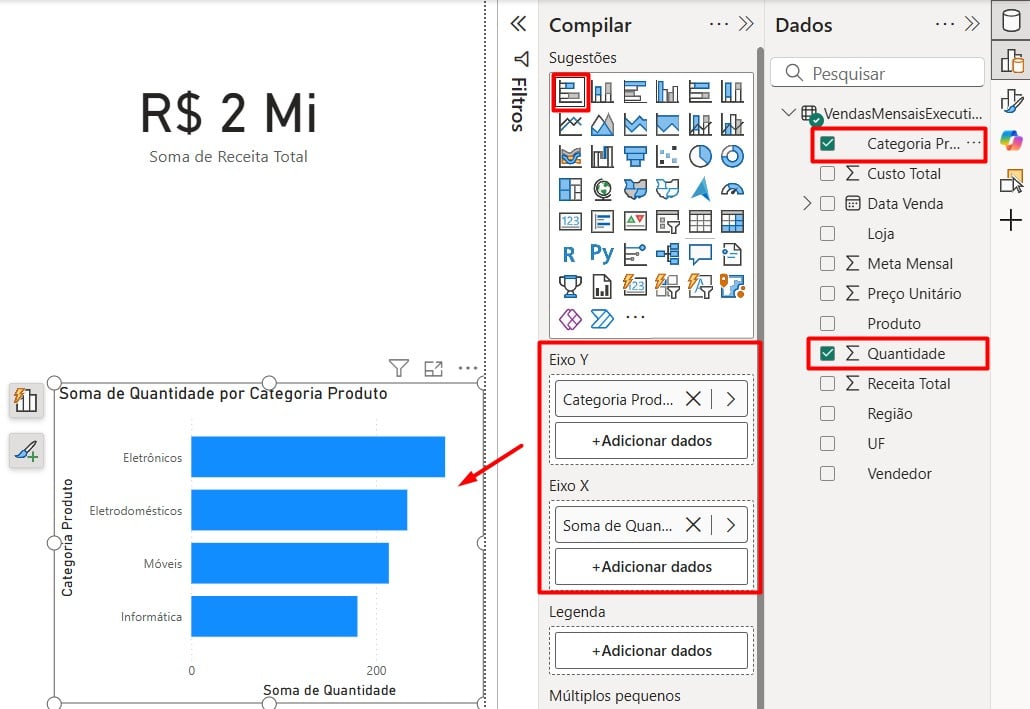Click the plus icon in right sidebar
Viewport: 1030px width, 709px height.
coord(1011,220)
